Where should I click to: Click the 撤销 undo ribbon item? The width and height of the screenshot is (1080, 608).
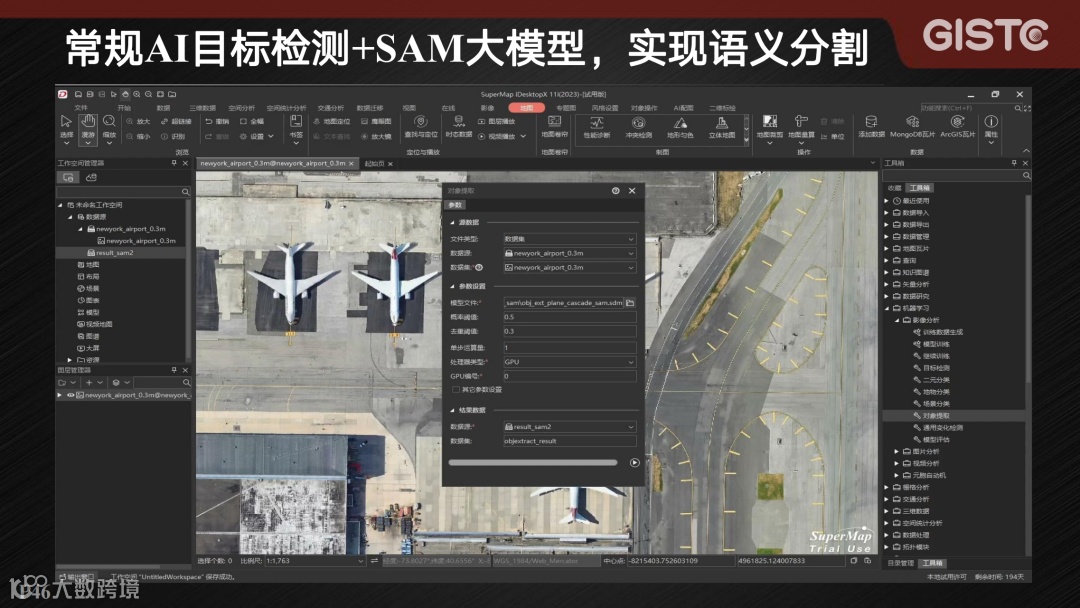[x=218, y=121]
